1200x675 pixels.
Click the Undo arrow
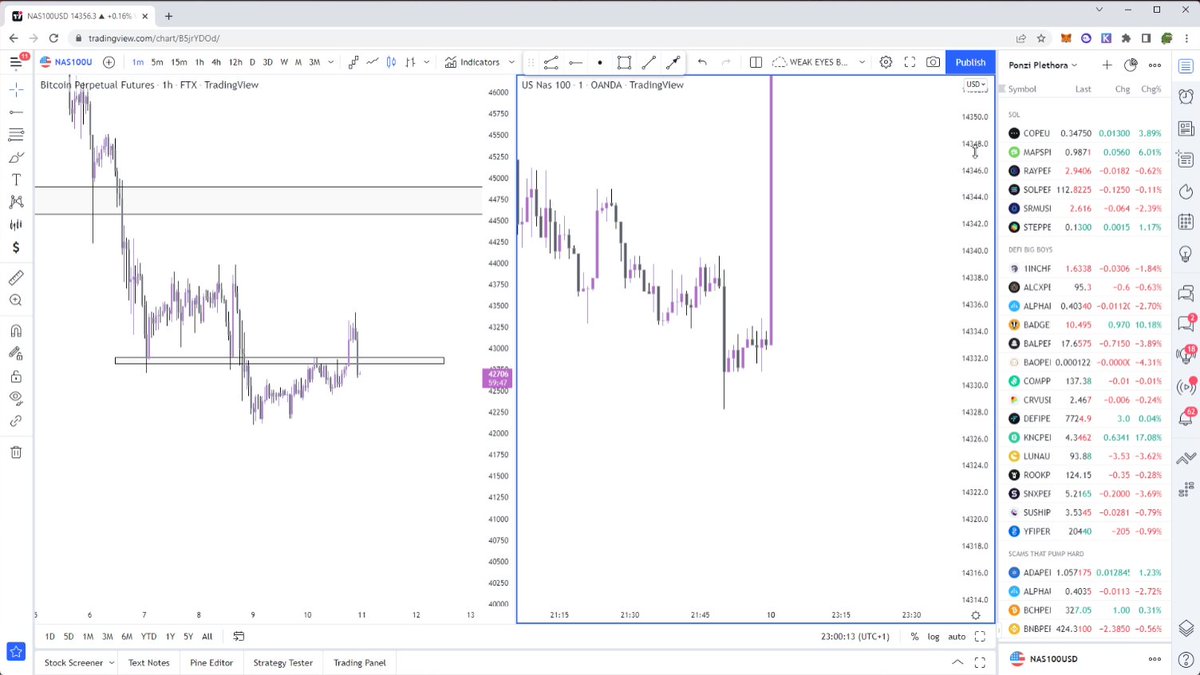[702, 62]
